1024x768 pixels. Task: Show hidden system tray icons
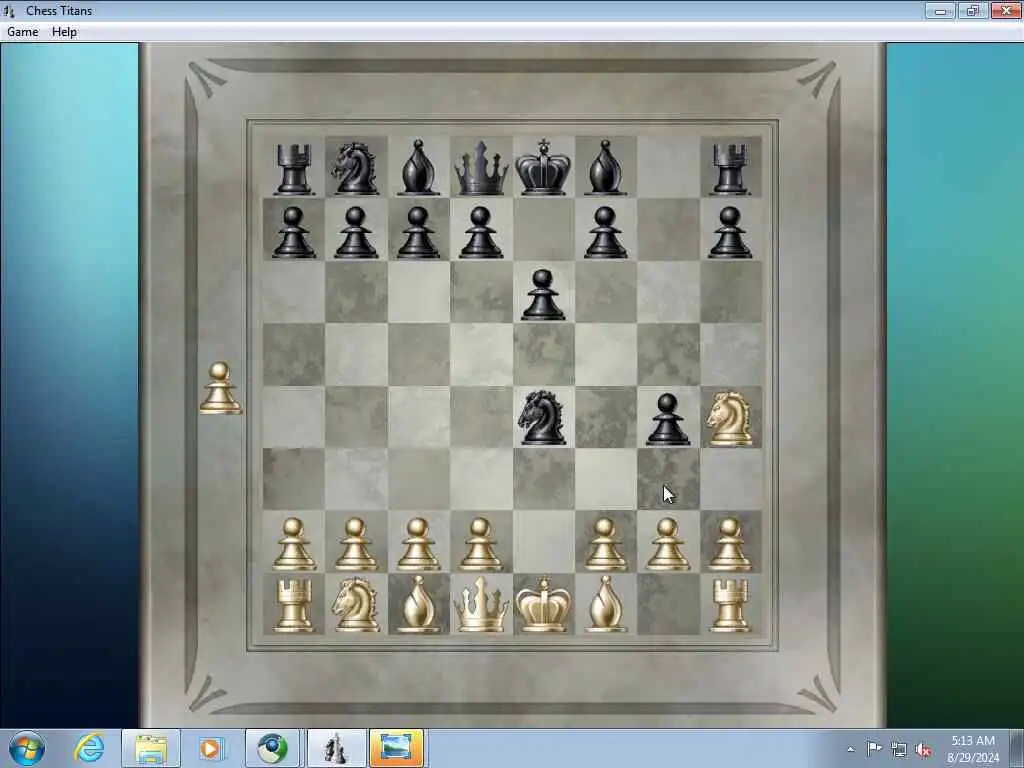pyautogui.click(x=850, y=749)
